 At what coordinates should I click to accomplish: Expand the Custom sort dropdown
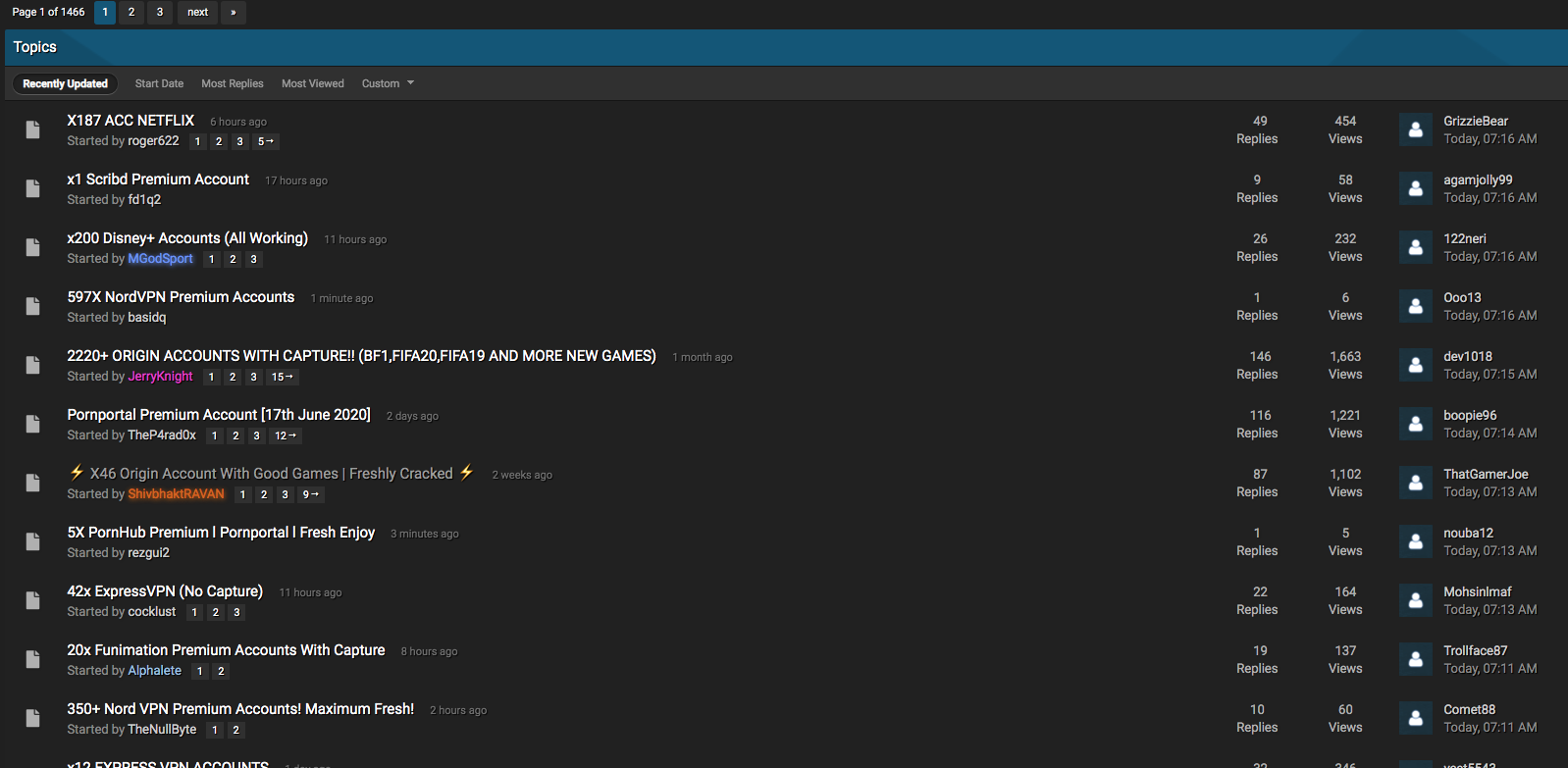pyautogui.click(x=388, y=83)
